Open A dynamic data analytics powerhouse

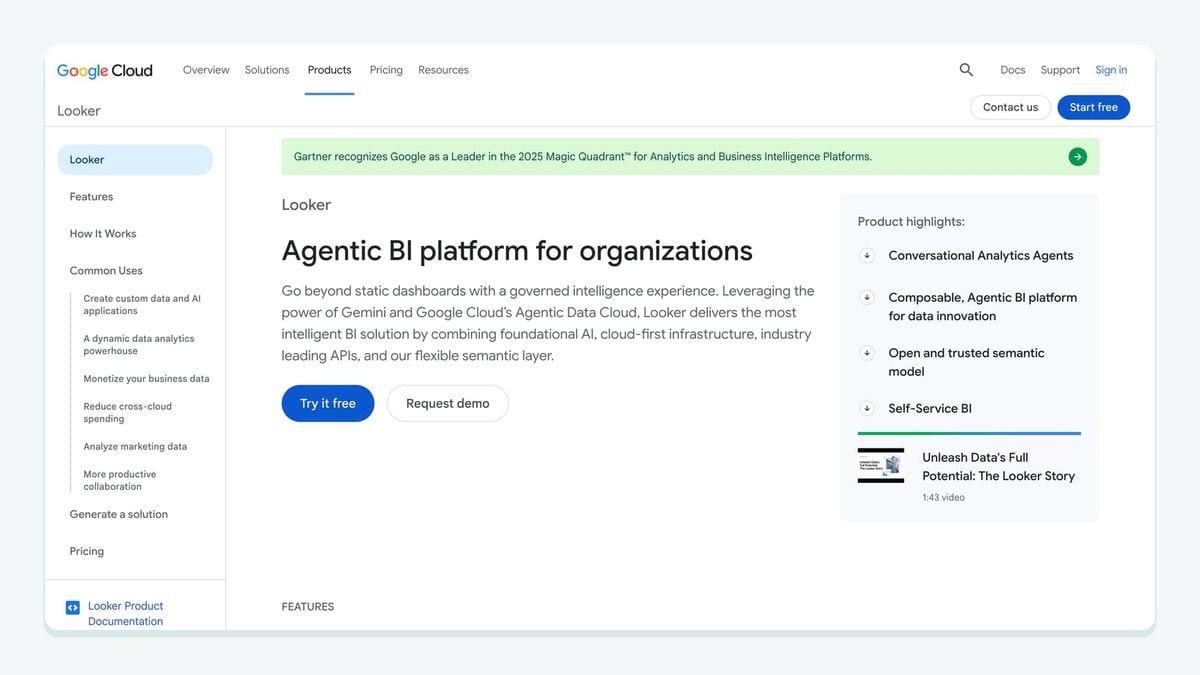point(139,345)
